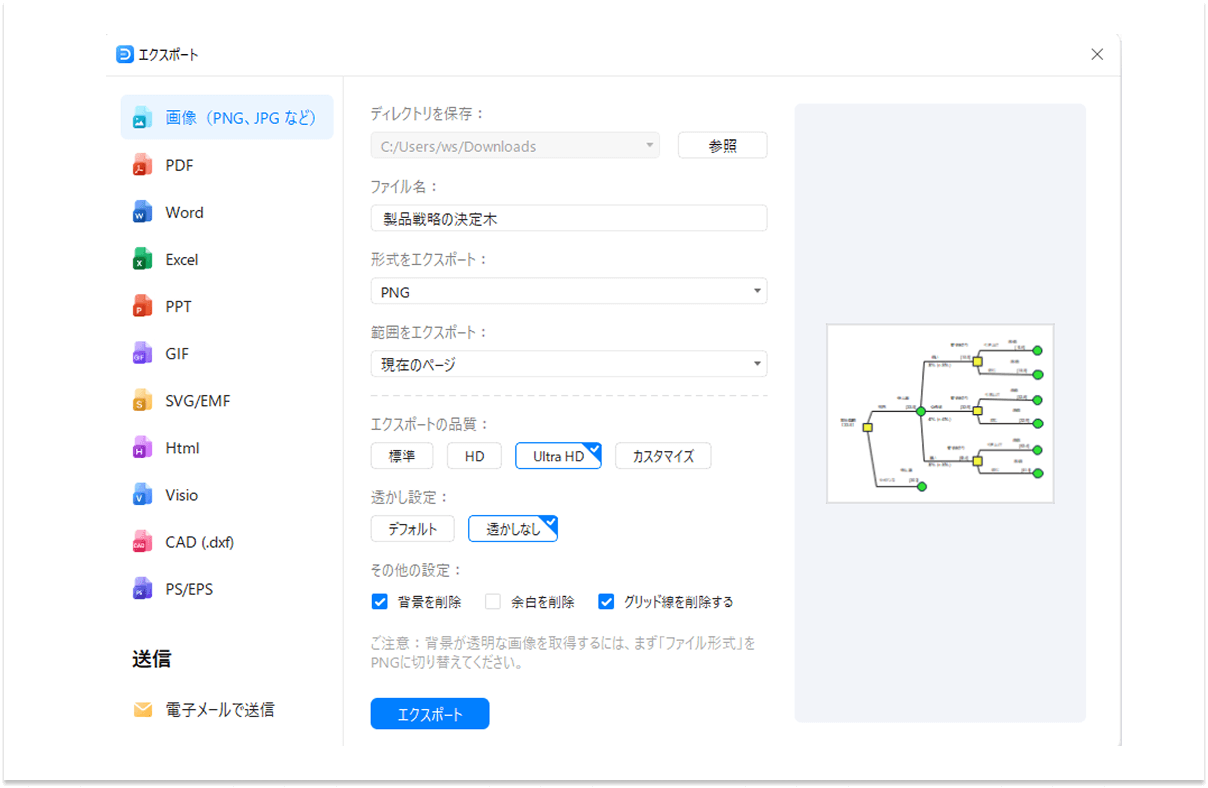Open the 範囲をエクスポート dropdown
This screenshot has width=1208, height=788.
coord(569,364)
